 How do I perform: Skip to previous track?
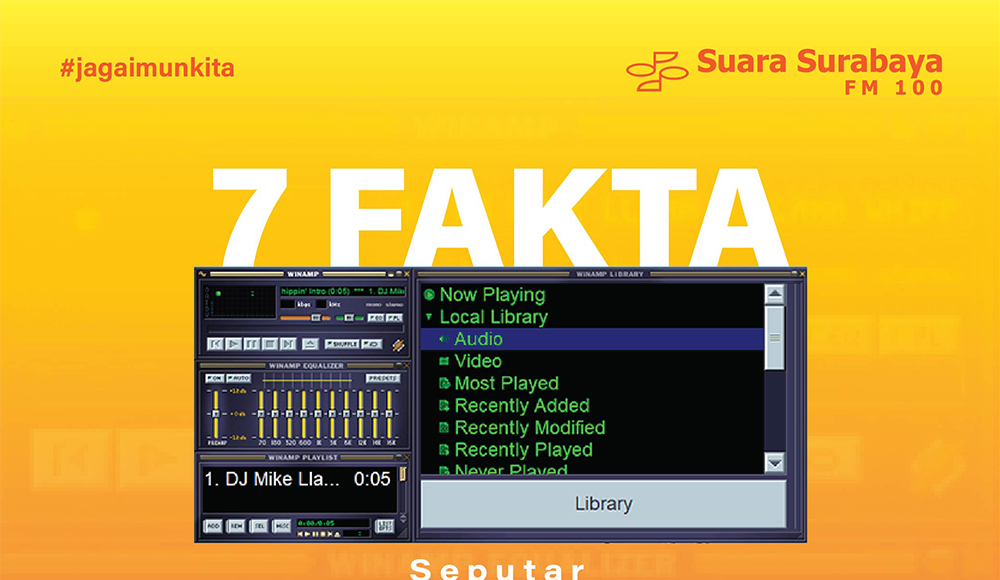click(215, 344)
